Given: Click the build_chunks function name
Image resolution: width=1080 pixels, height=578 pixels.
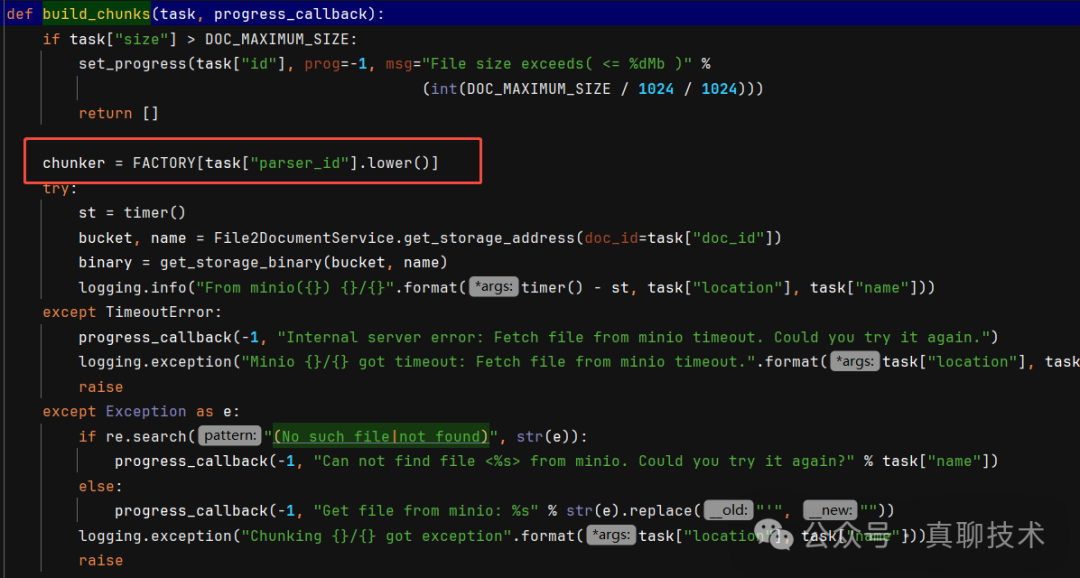Looking at the screenshot, I should (96, 14).
